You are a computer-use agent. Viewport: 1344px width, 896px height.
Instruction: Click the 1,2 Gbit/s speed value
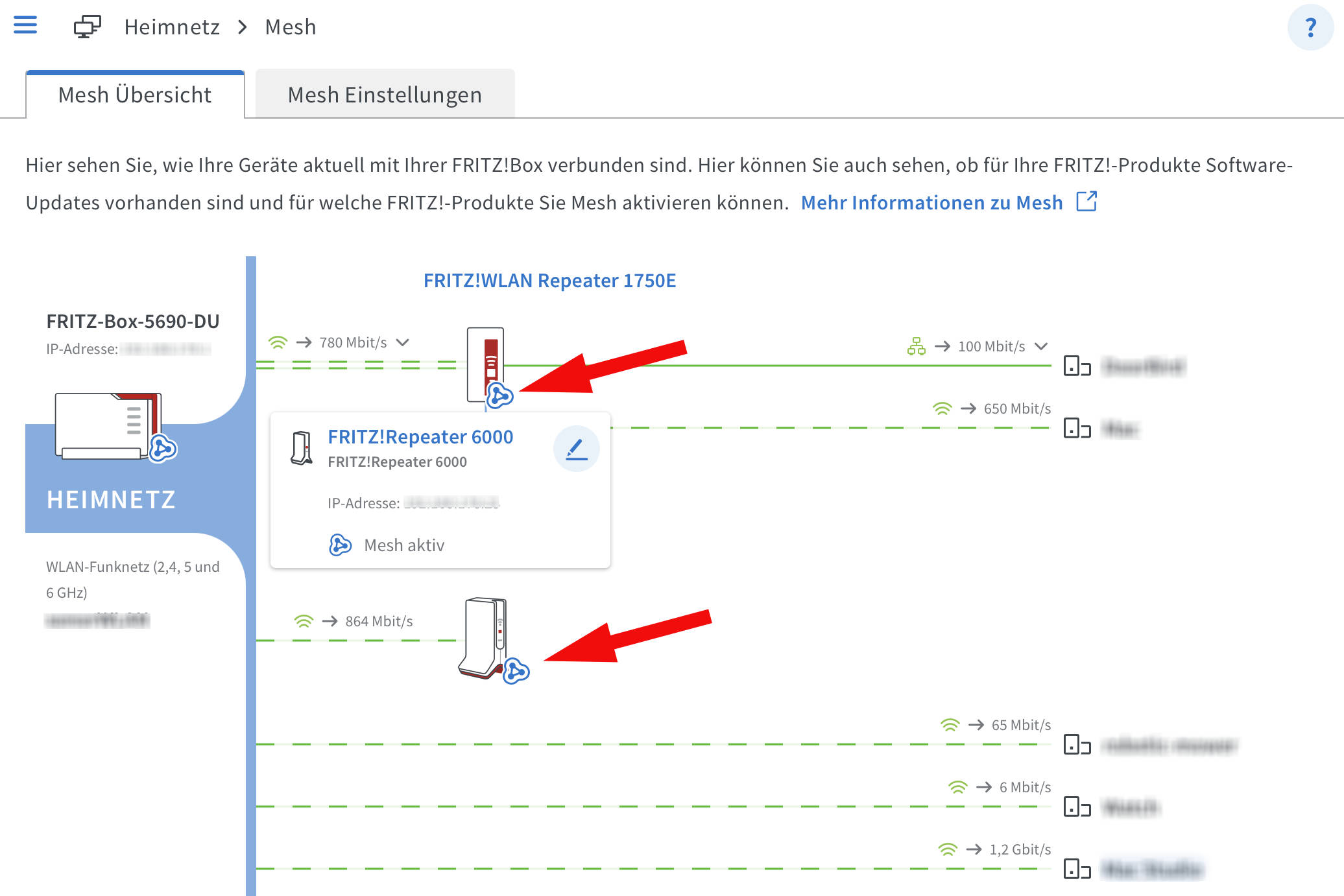1020,849
